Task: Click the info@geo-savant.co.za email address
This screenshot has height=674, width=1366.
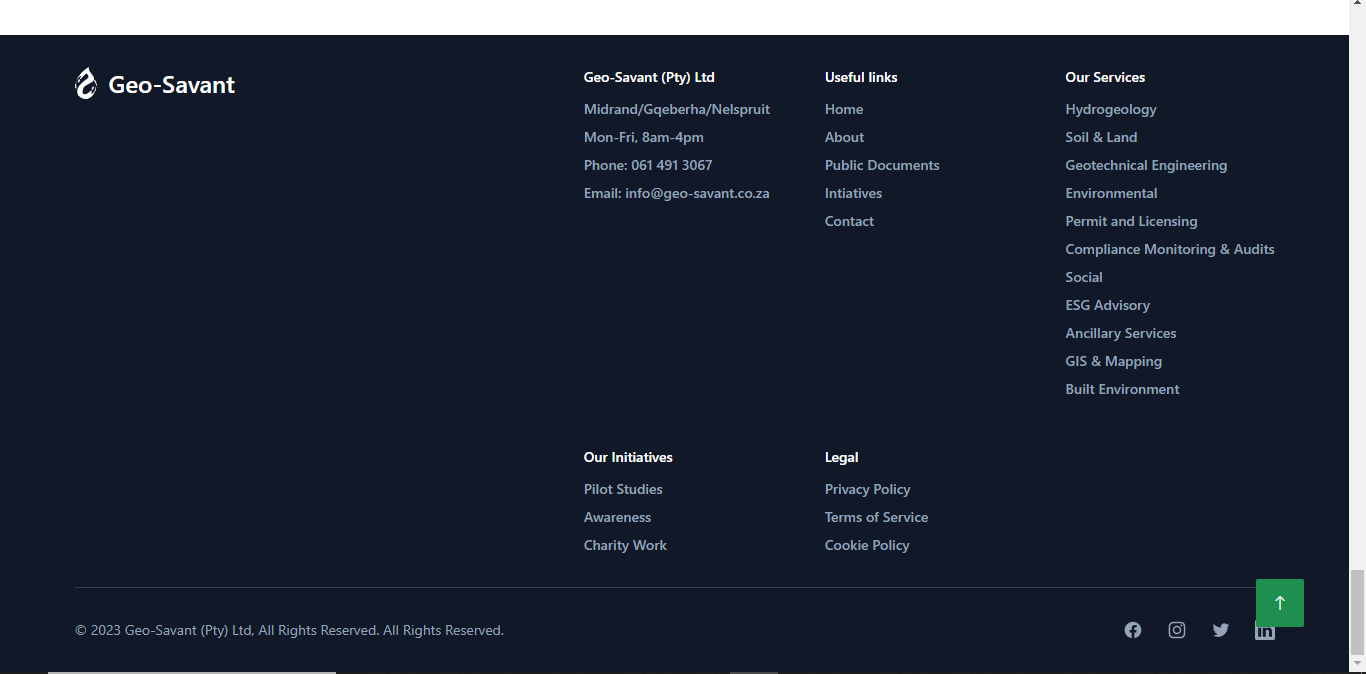Action: point(697,193)
